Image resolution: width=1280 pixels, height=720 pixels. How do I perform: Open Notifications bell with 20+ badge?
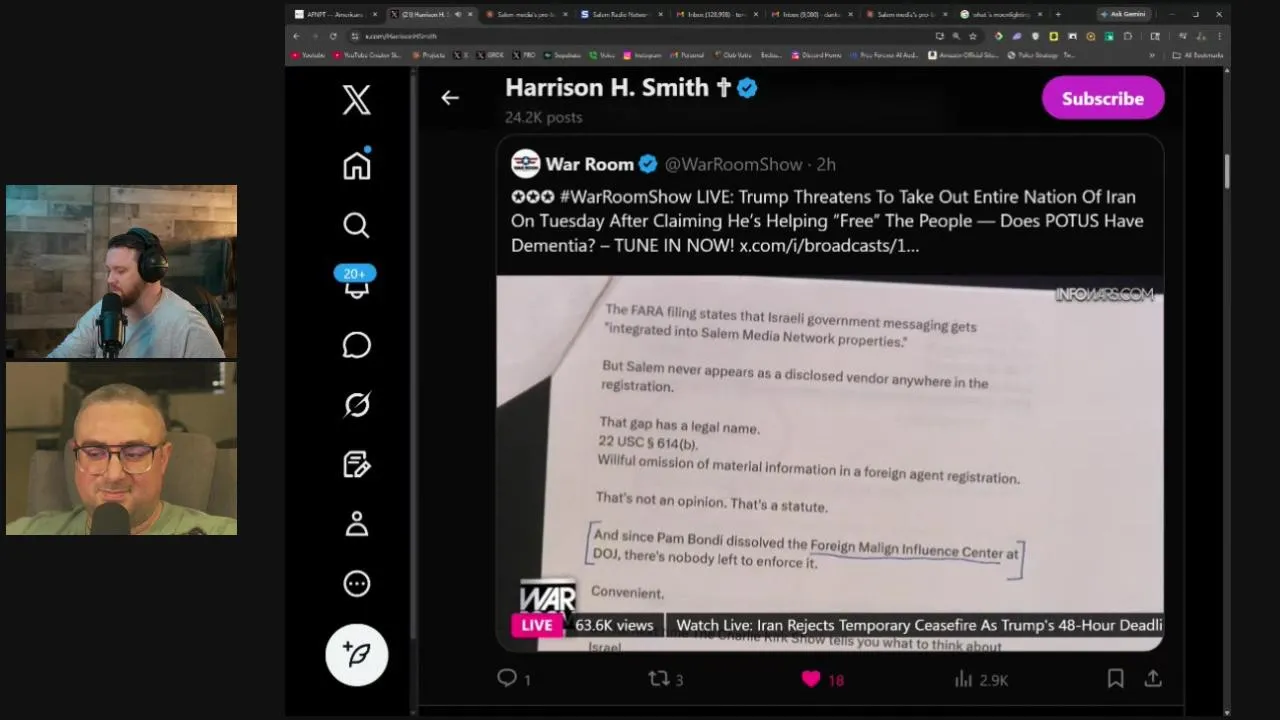(356, 283)
